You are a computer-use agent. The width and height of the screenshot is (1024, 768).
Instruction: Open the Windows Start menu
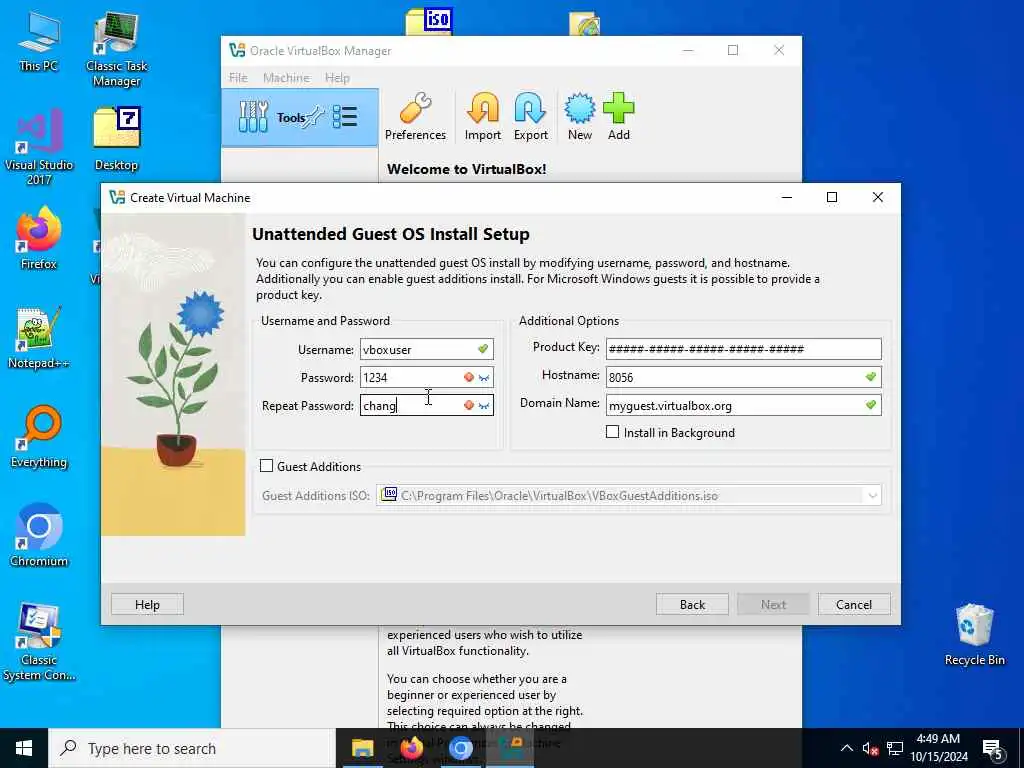[24, 748]
